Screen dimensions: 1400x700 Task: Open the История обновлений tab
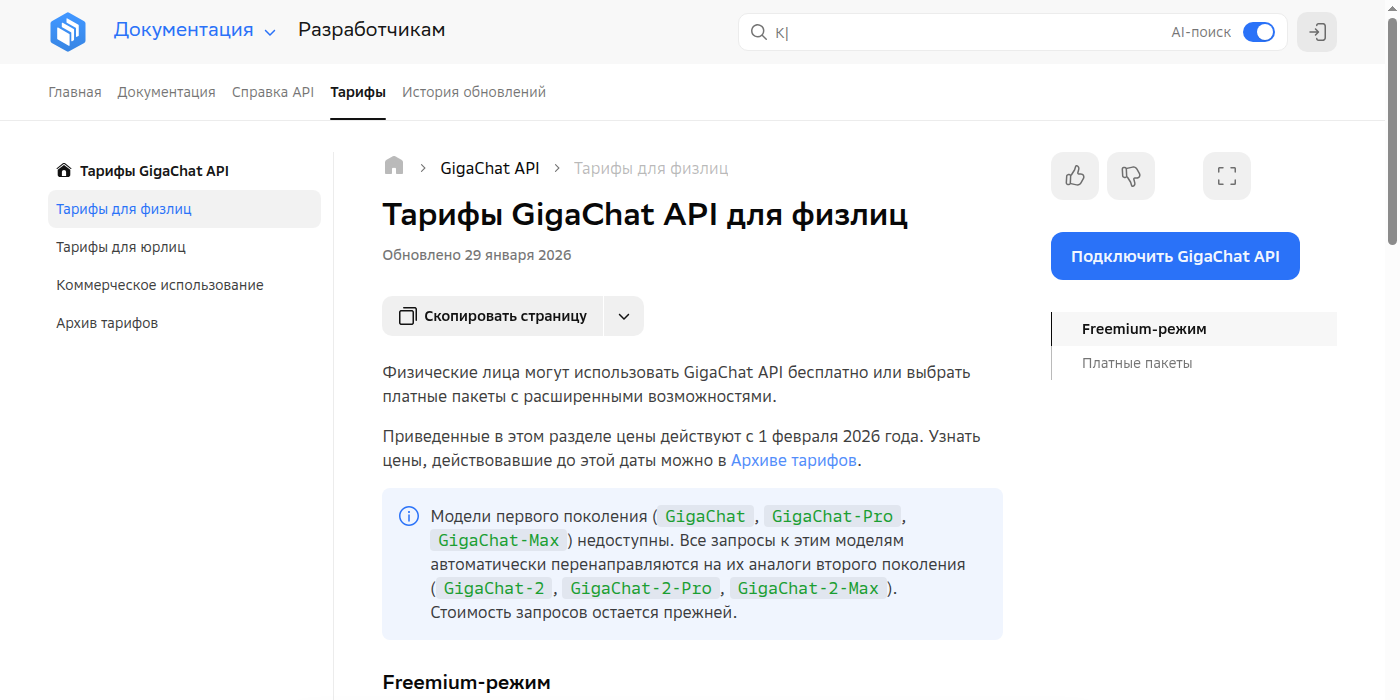[x=473, y=91]
